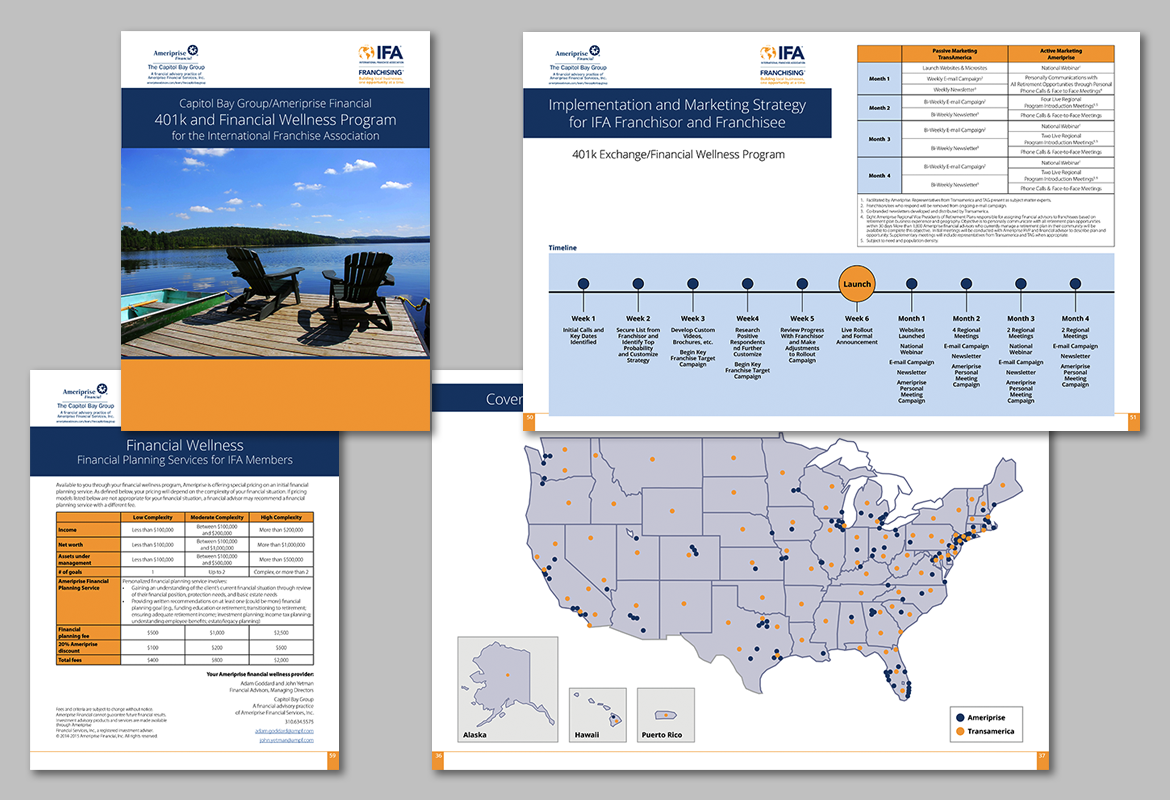Click the navy Ameriprise legend dot

pyautogui.click(x=960, y=718)
